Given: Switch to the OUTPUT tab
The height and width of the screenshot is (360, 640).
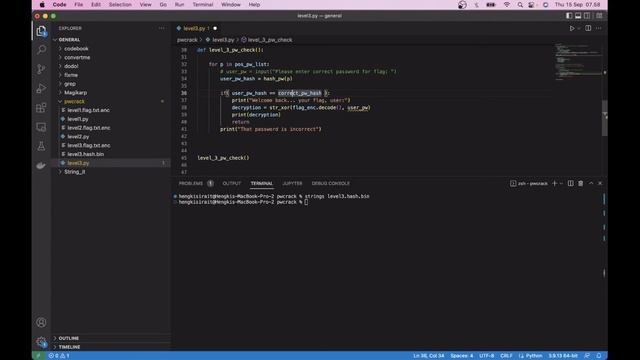Looking at the screenshot, I should pyautogui.click(x=231, y=184).
